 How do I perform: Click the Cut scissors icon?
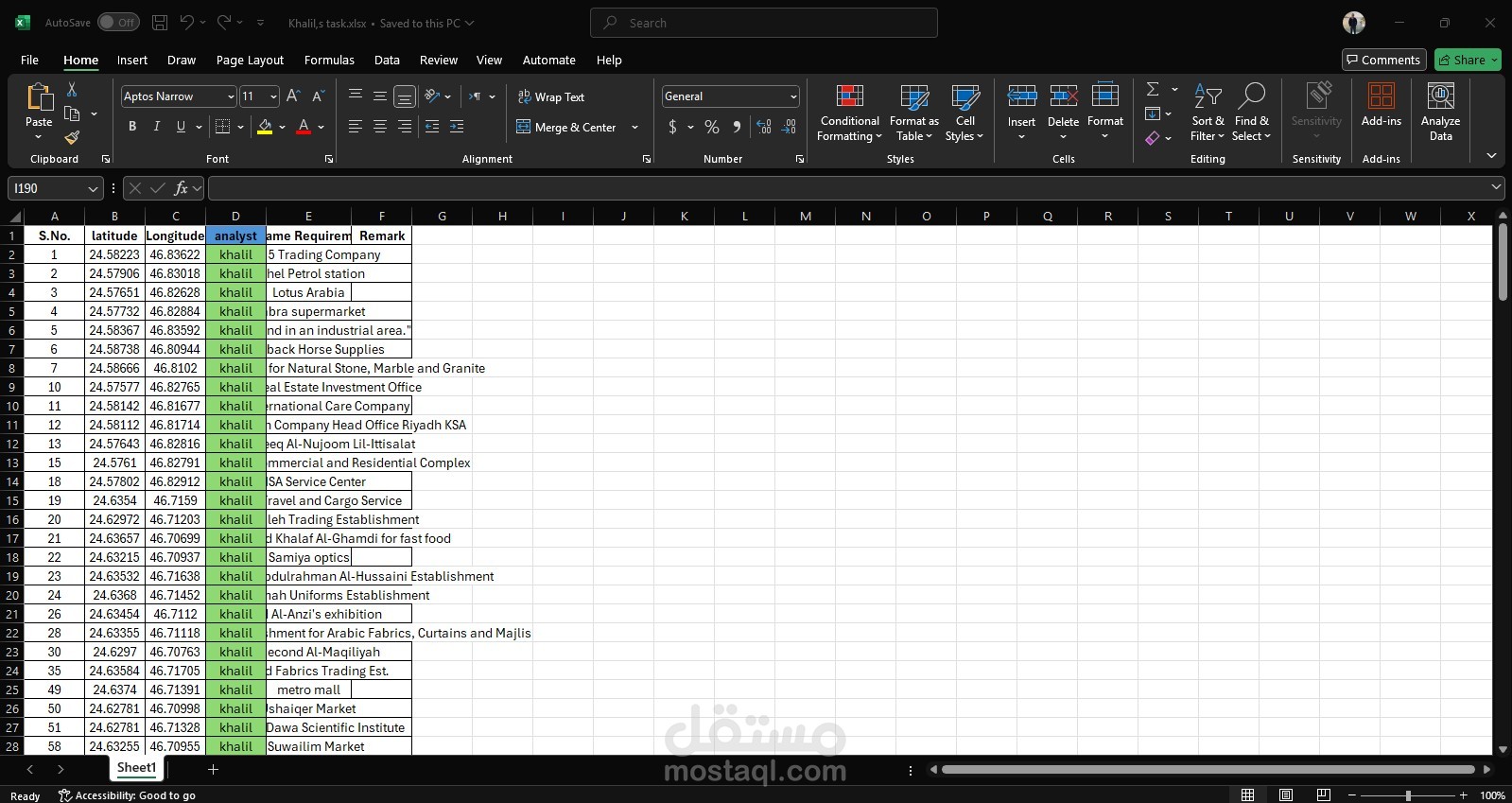[72, 89]
